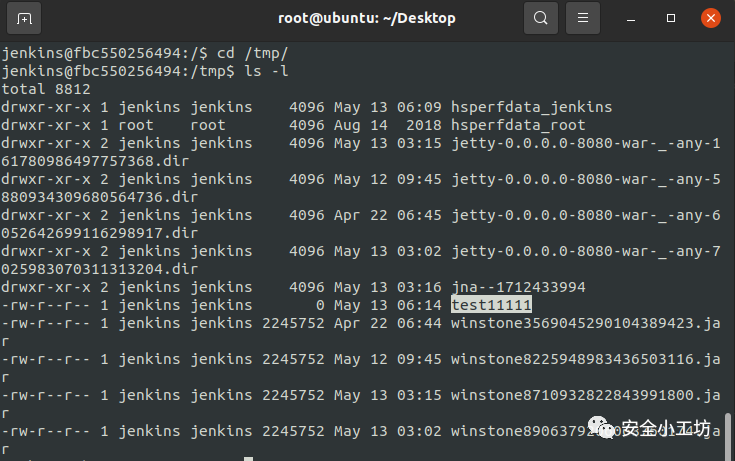
Task: Click the window title root@ubuntu: ~/Desktop
Action: pos(367,18)
